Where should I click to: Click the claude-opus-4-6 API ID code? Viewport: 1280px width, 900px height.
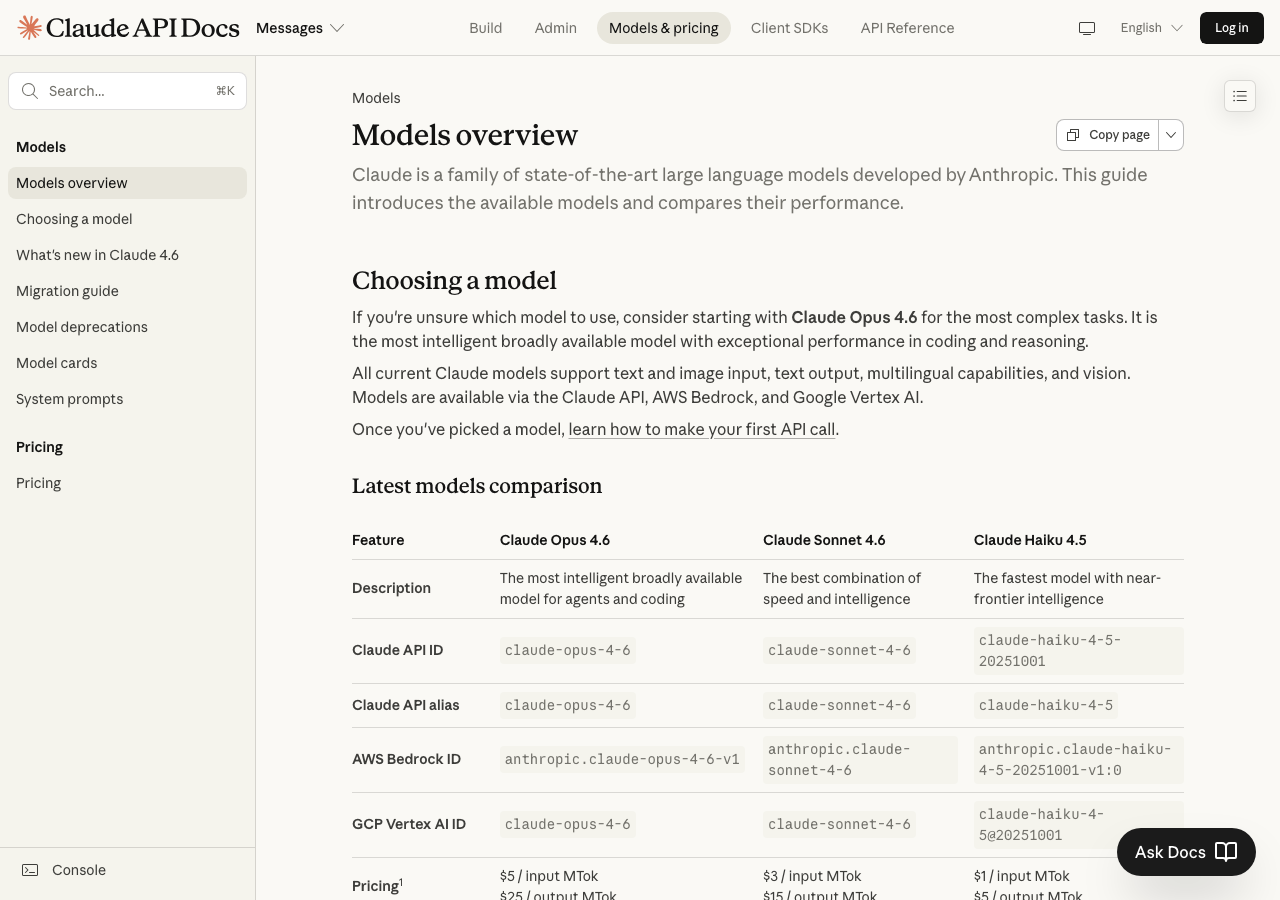coord(567,650)
